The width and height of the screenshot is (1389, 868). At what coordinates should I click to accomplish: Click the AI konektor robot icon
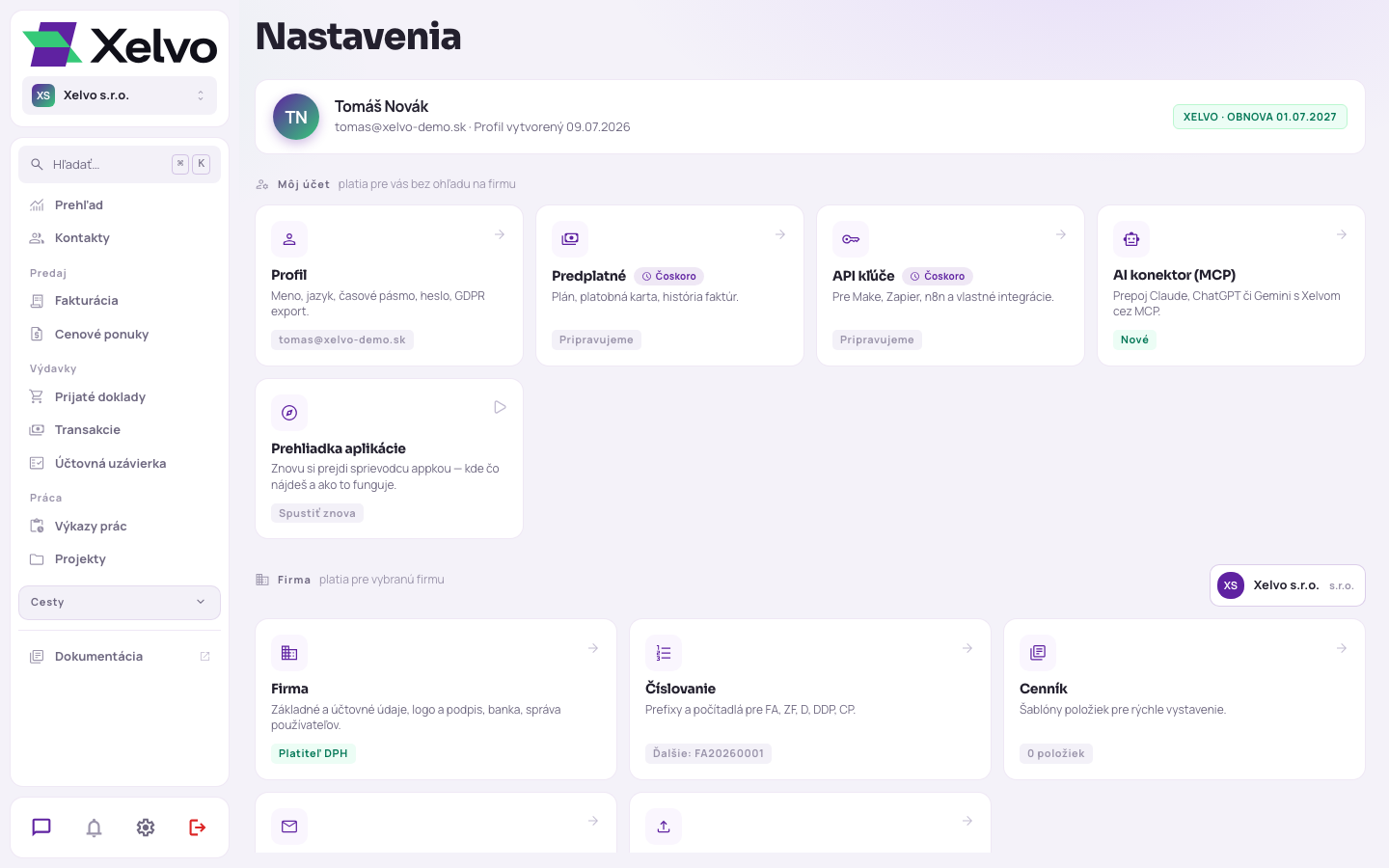1131,239
